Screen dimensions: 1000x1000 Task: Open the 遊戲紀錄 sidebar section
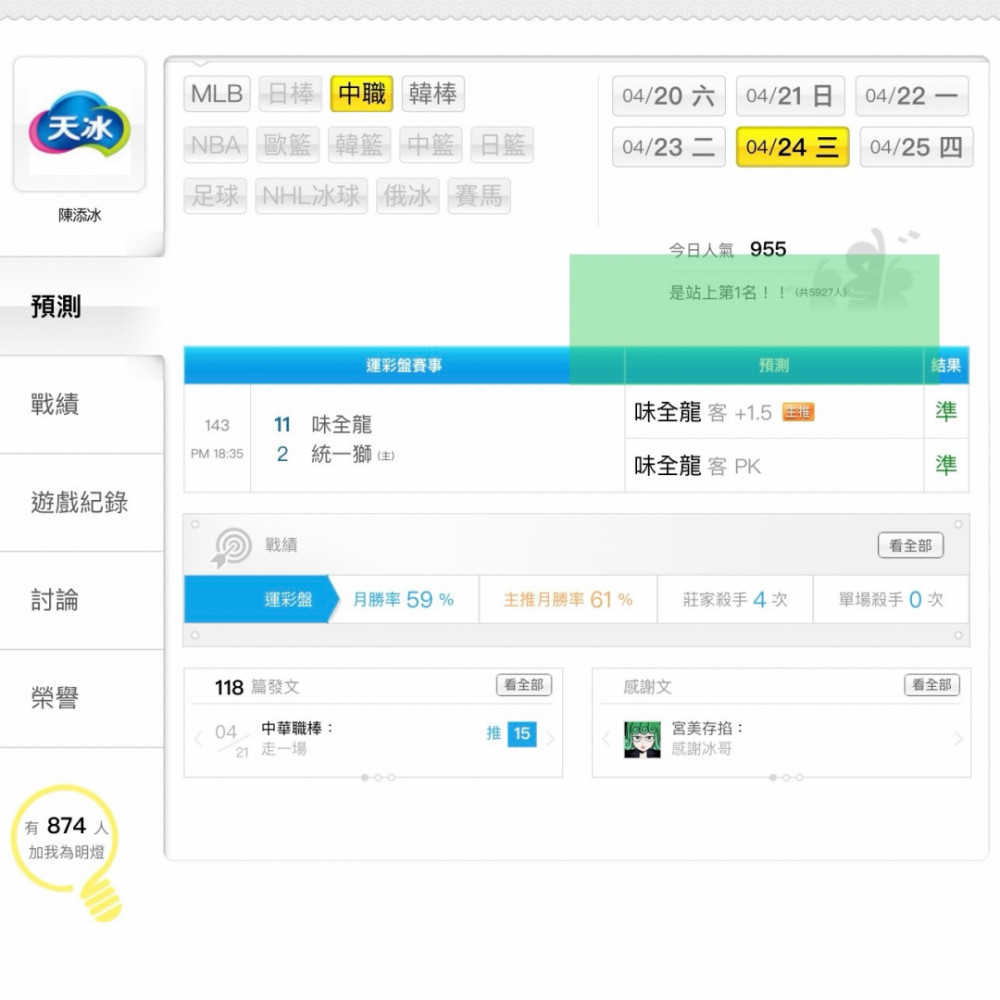[82, 503]
